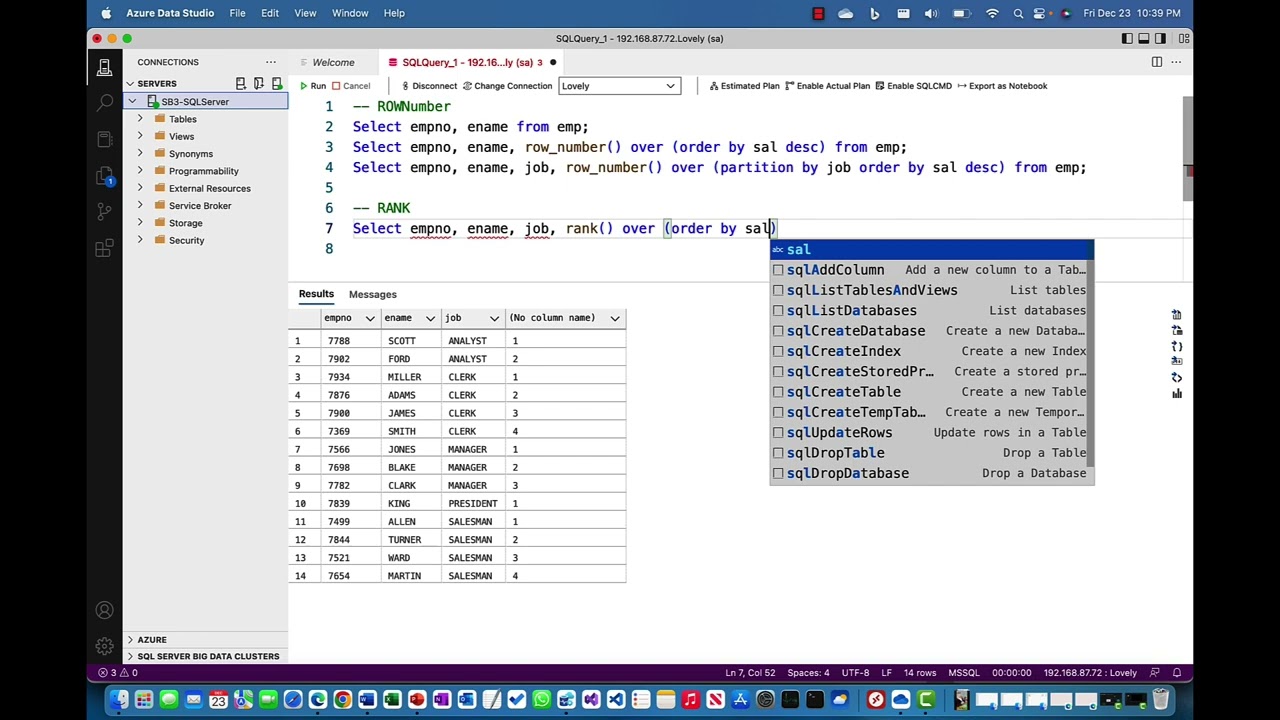Open the Accounts icon in the activity bar
The height and width of the screenshot is (720, 1280).
click(104, 610)
